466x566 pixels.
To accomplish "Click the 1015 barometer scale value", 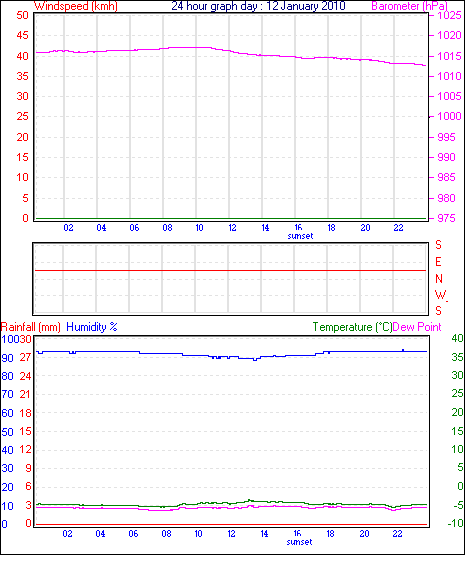I will pyautogui.click(x=449, y=56).
